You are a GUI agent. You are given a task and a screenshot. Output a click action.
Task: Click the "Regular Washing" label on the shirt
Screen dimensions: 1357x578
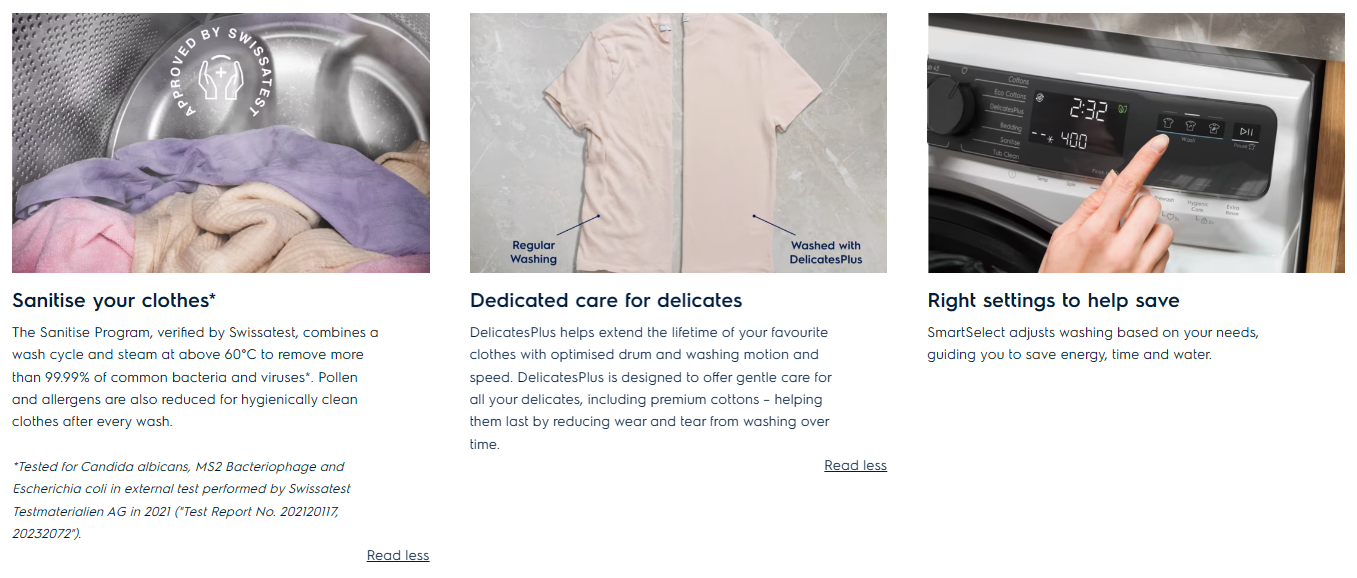tap(534, 252)
